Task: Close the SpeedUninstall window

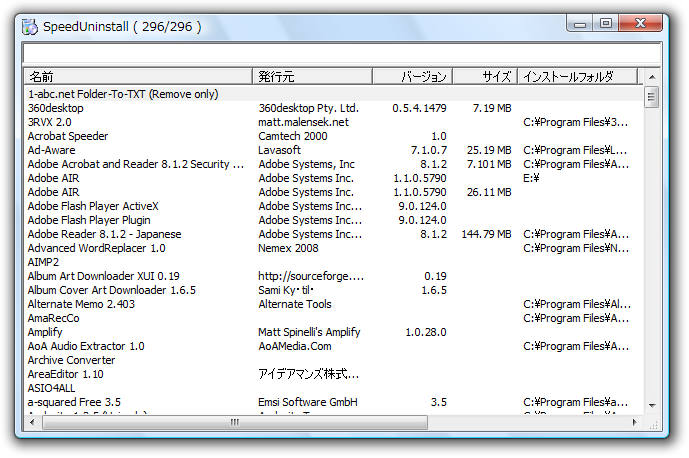Action: 640,23
